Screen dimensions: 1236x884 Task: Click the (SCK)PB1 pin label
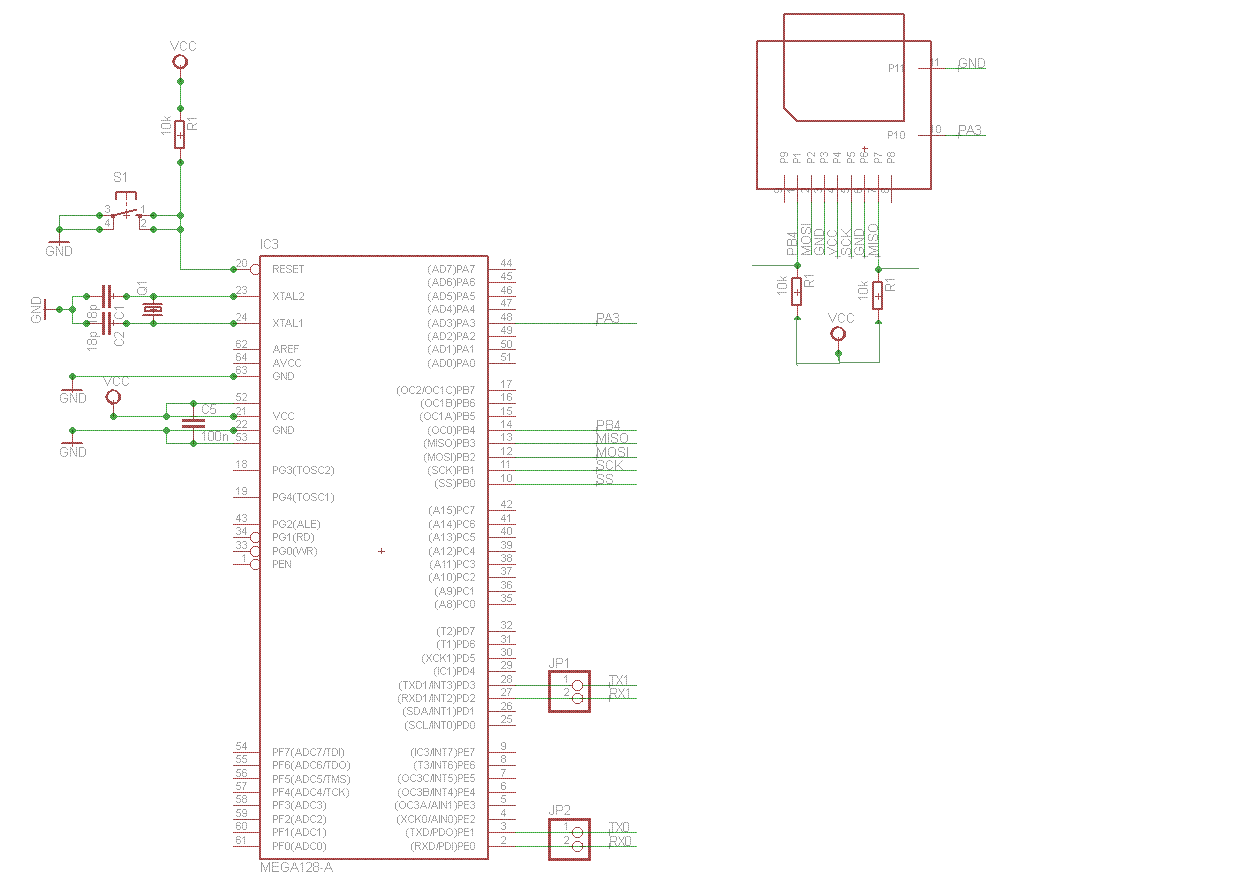click(x=451, y=470)
